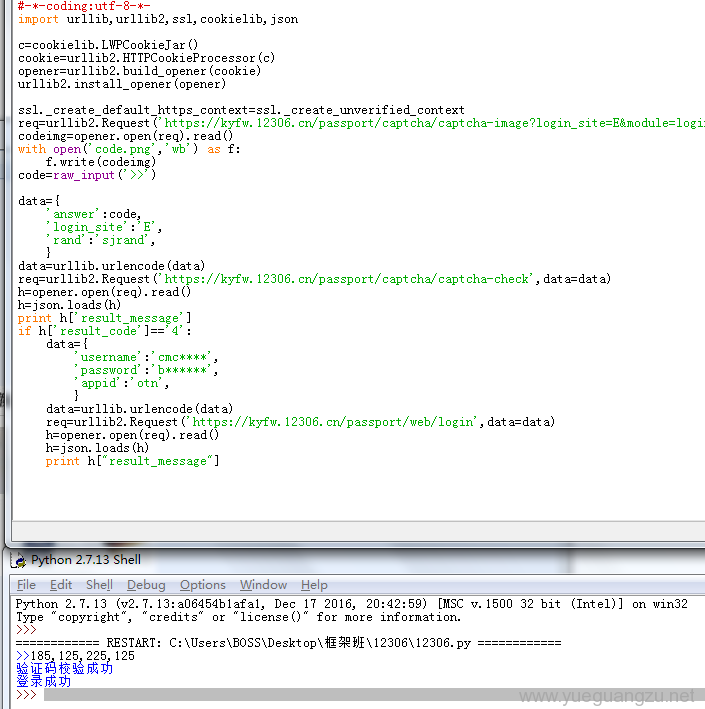Viewport: 705px width, 709px height.
Task: Click the 'password':'b******' entry
Action: [x=146, y=370]
